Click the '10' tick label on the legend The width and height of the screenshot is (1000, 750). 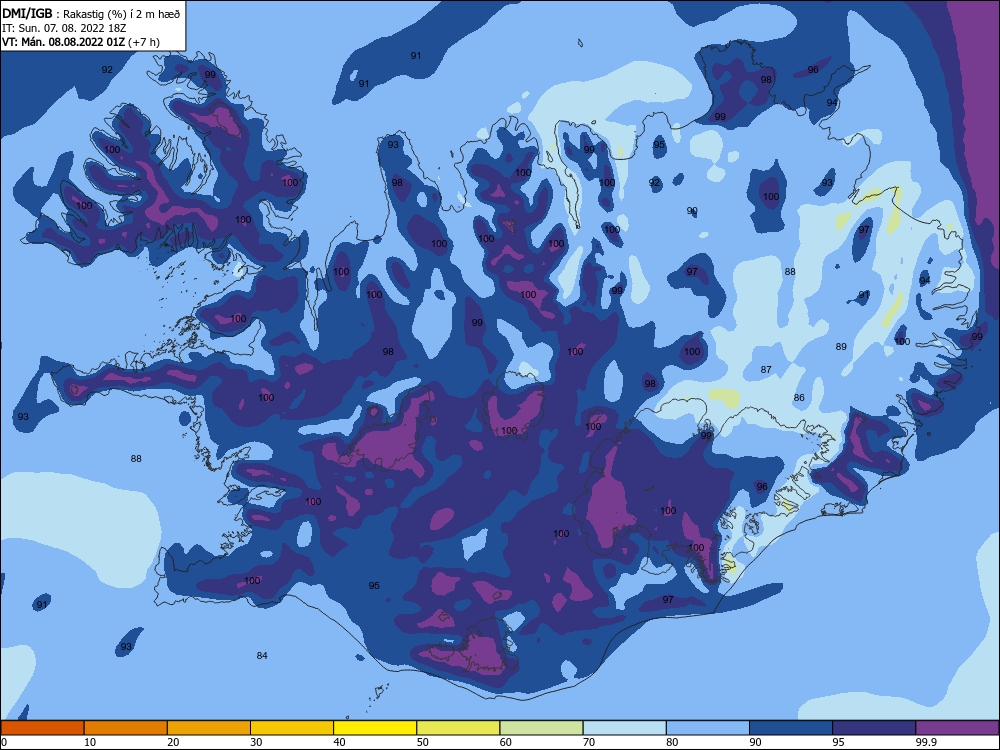click(90, 742)
